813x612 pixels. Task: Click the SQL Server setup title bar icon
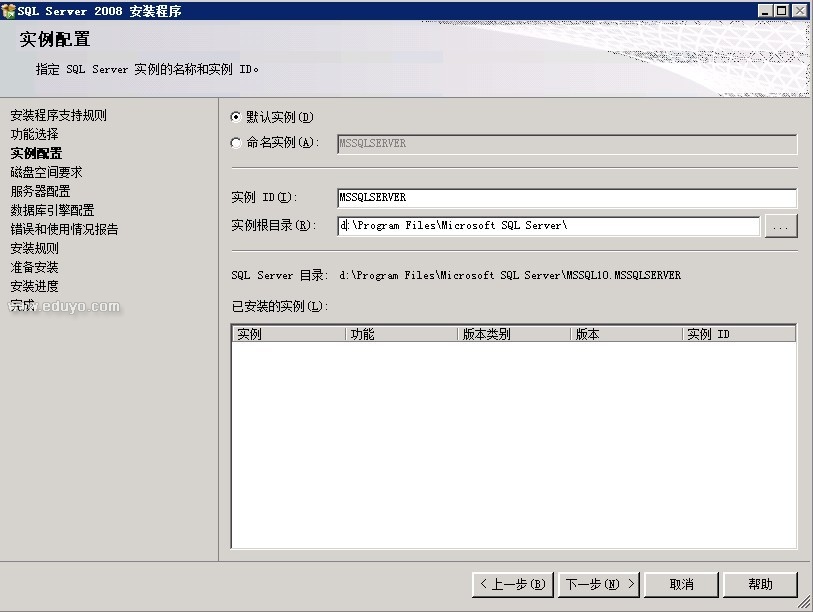coord(9,10)
